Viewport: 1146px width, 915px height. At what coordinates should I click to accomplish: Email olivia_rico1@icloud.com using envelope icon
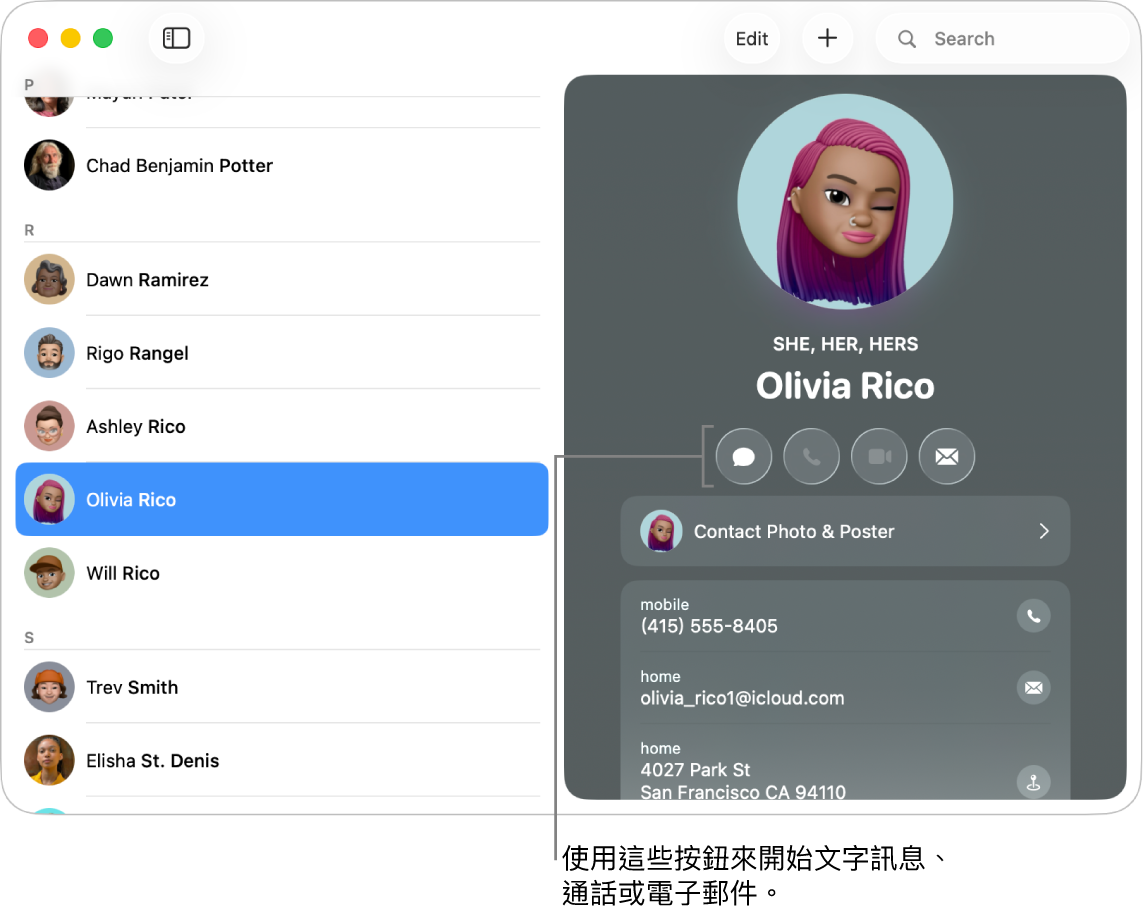(x=1033, y=688)
